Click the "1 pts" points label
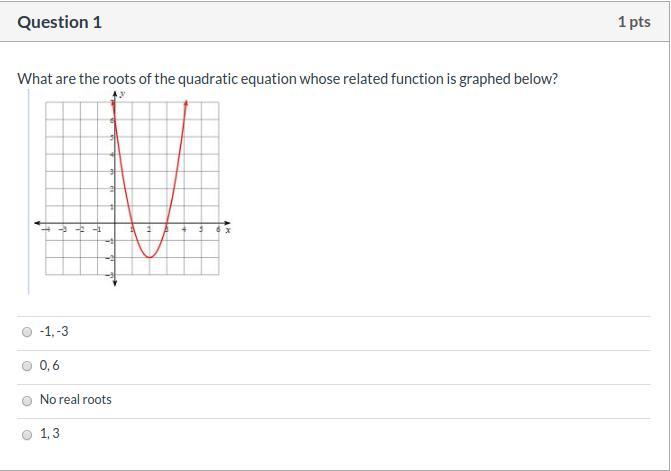The width and height of the screenshot is (671, 471). pos(634,22)
